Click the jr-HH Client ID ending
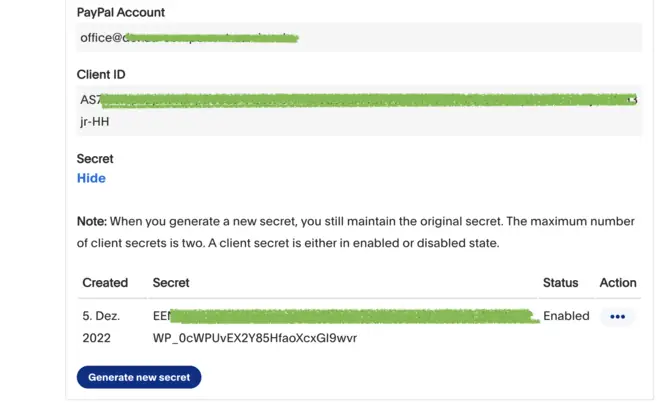The width and height of the screenshot is (670, 405). click(94, 121)
